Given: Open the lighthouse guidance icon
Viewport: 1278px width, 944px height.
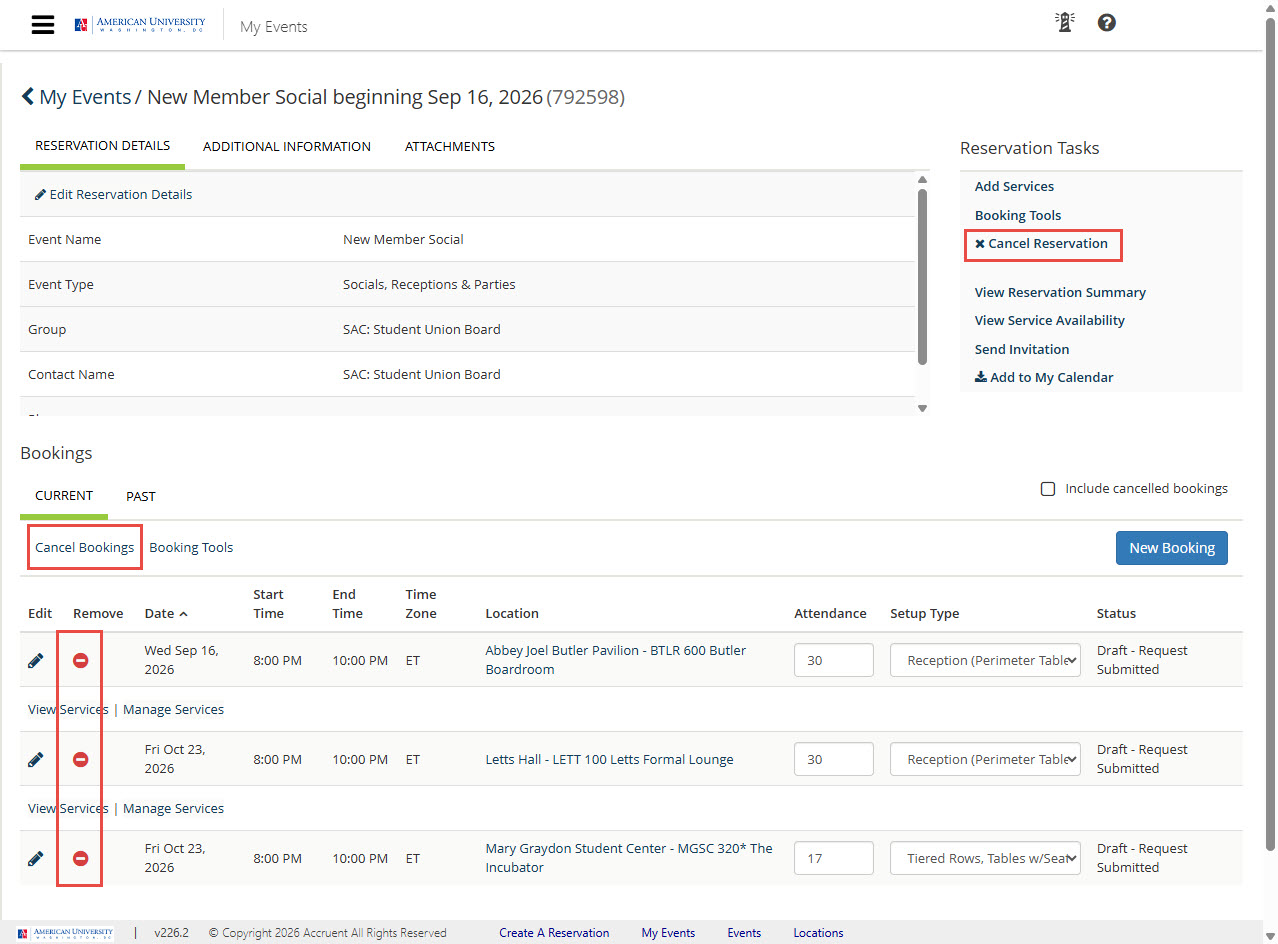Looking at the screenshot, I should point(1065,22).
